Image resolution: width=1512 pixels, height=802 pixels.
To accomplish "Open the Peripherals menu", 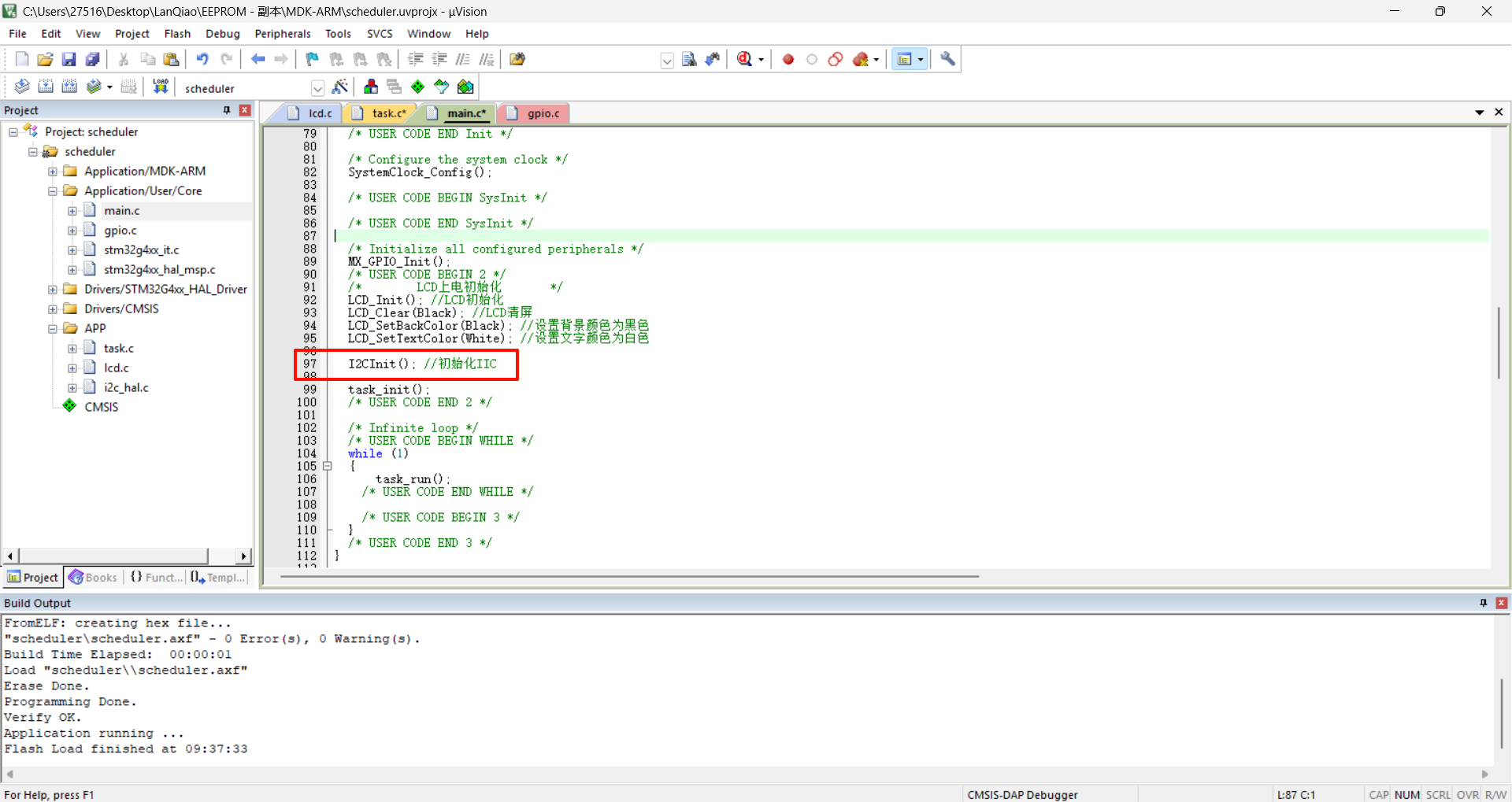I will pos(282,34).
